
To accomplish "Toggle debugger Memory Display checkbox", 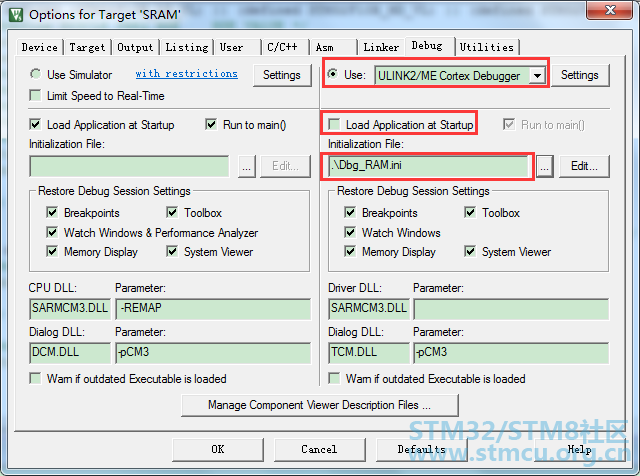I will [350, 251].
